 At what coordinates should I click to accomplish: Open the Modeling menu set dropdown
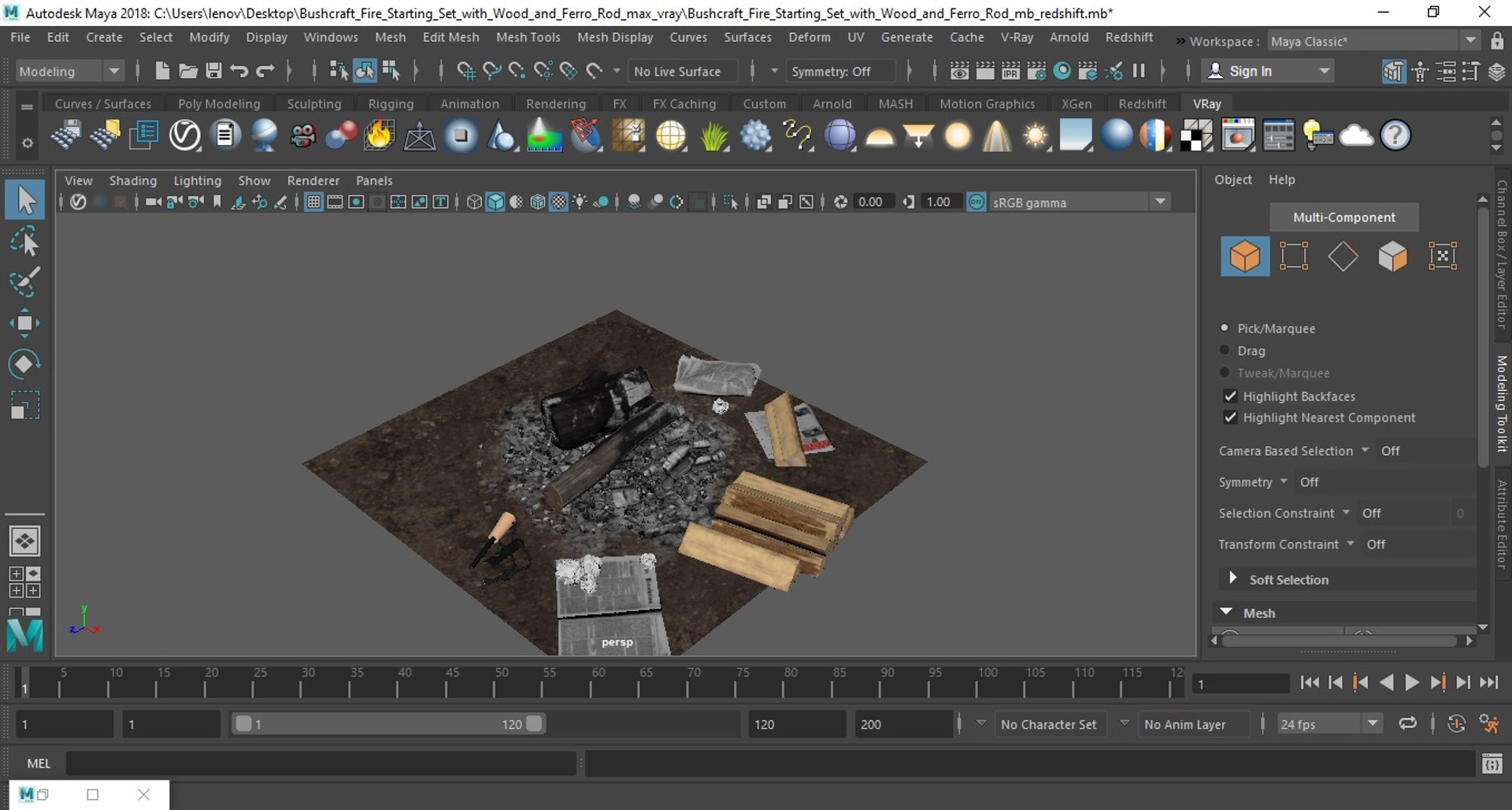tap(70, 71)
